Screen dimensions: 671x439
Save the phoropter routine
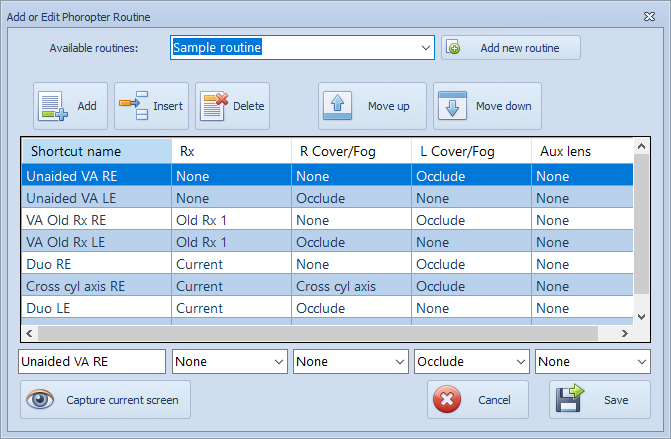click(599, 400)
